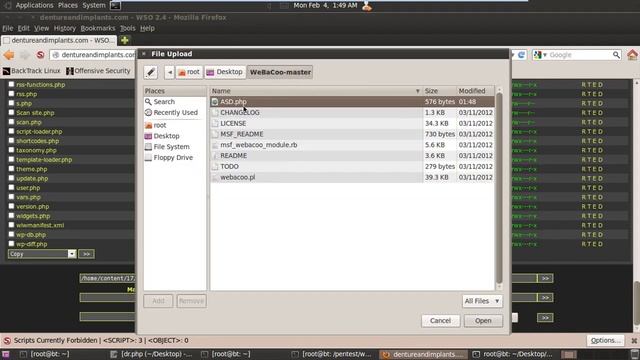640x360 pixels.
Task: Open a new tab with plus icon
Action: (x=124, y=40)
